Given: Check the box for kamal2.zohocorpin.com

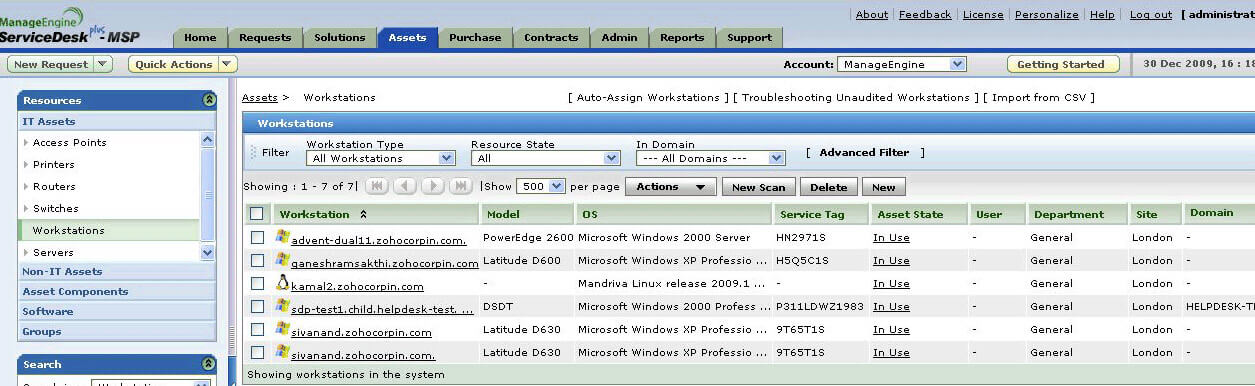Looking at the screenshot, I should [257, 283].
